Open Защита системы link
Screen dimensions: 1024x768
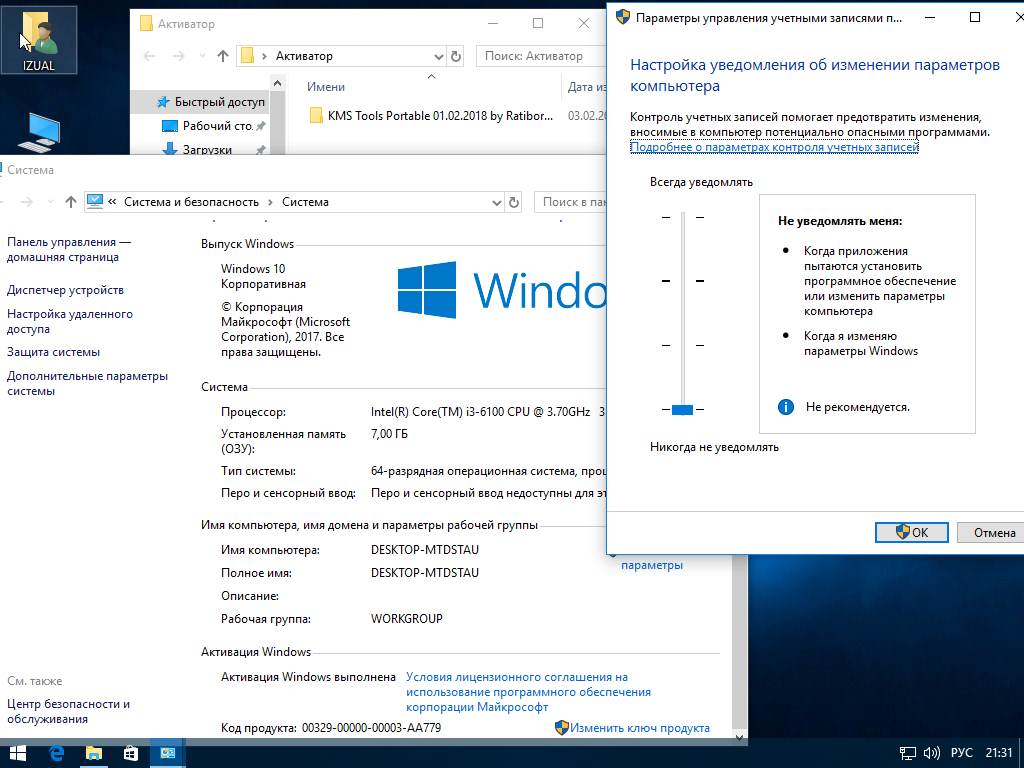54,352
